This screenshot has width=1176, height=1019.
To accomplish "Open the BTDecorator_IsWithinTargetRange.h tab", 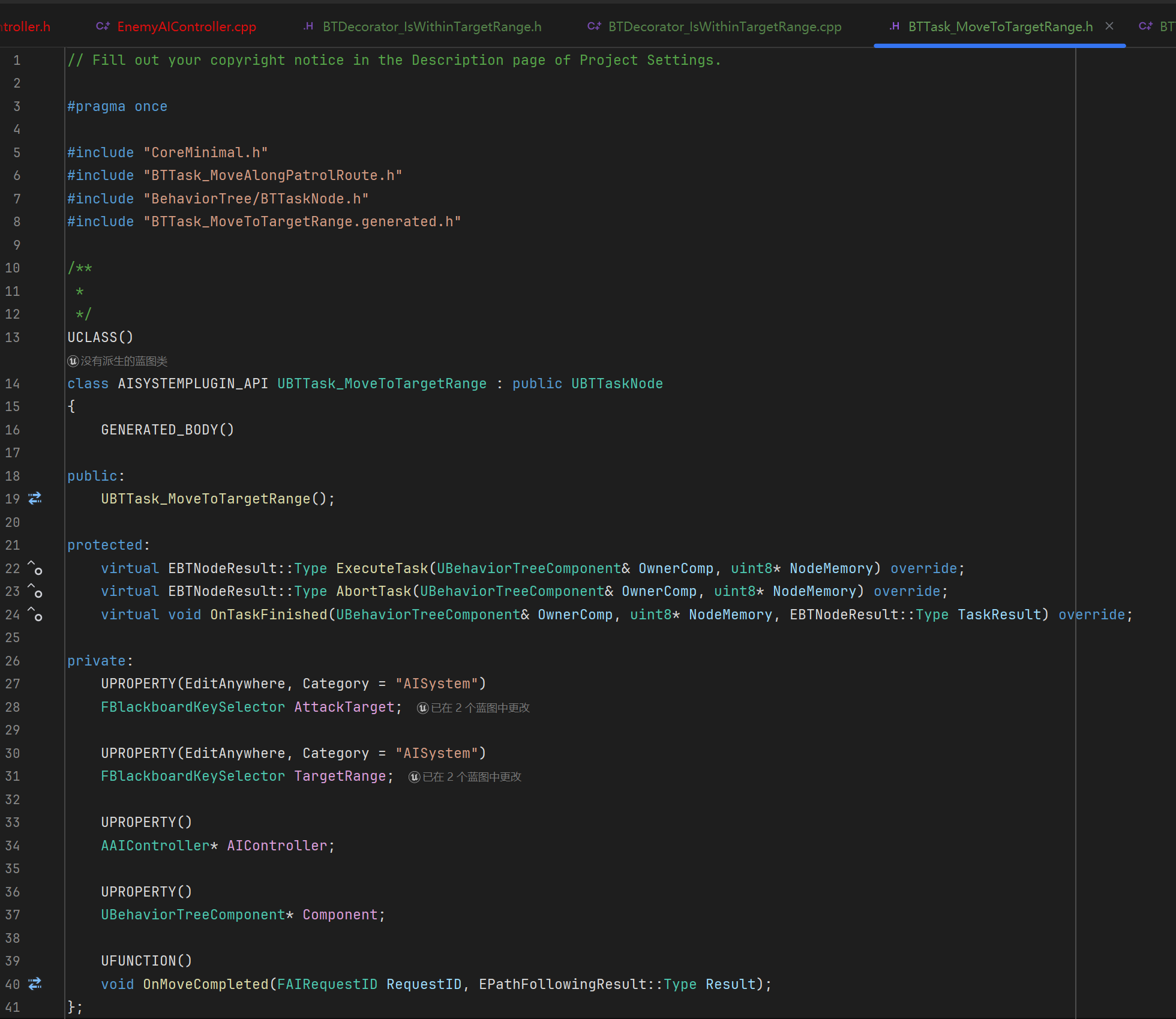I will (x=431, y=27).
